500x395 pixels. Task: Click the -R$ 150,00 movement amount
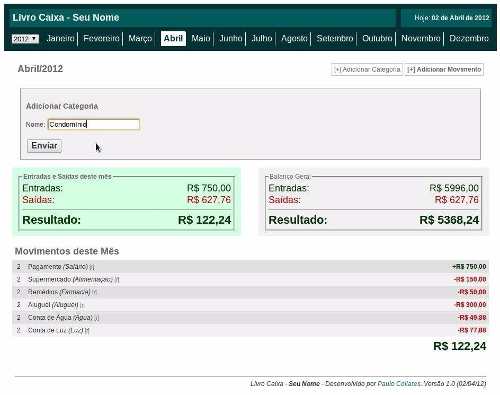470,279
